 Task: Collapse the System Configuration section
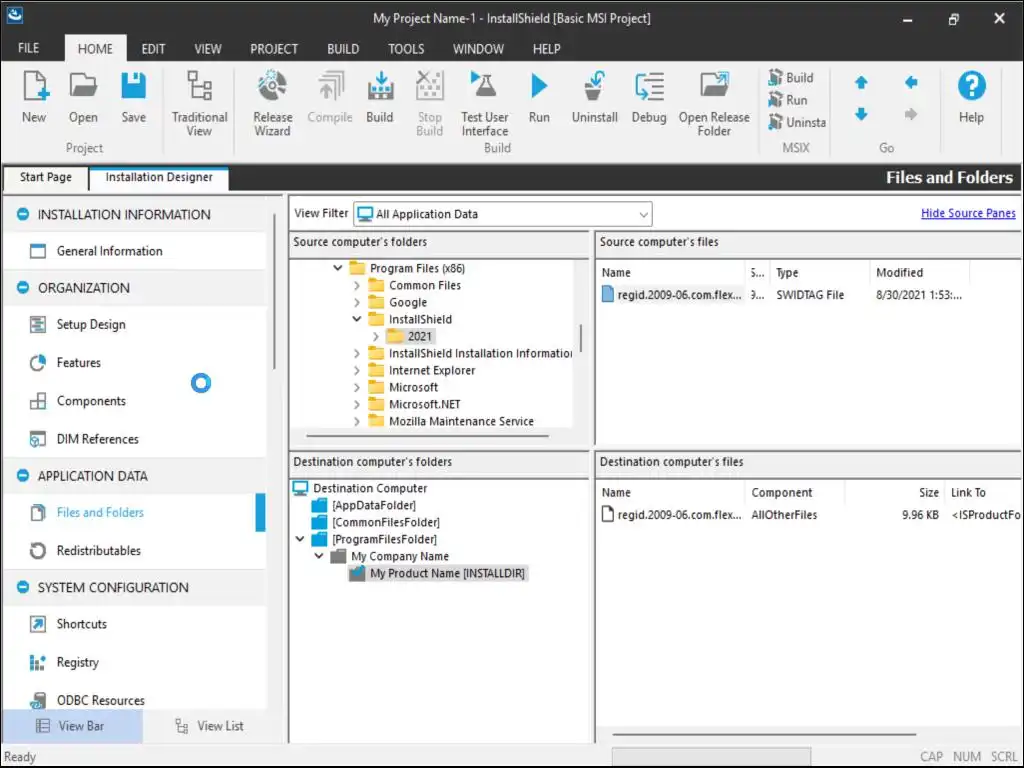[x=23, y=587]
